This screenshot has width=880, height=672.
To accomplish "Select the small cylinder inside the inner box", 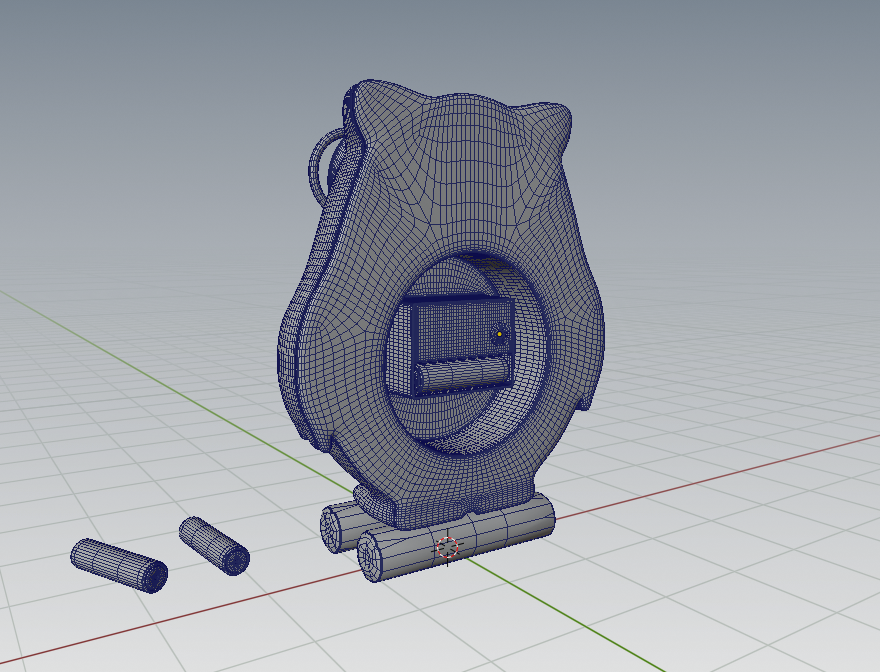I will [462, 376].
